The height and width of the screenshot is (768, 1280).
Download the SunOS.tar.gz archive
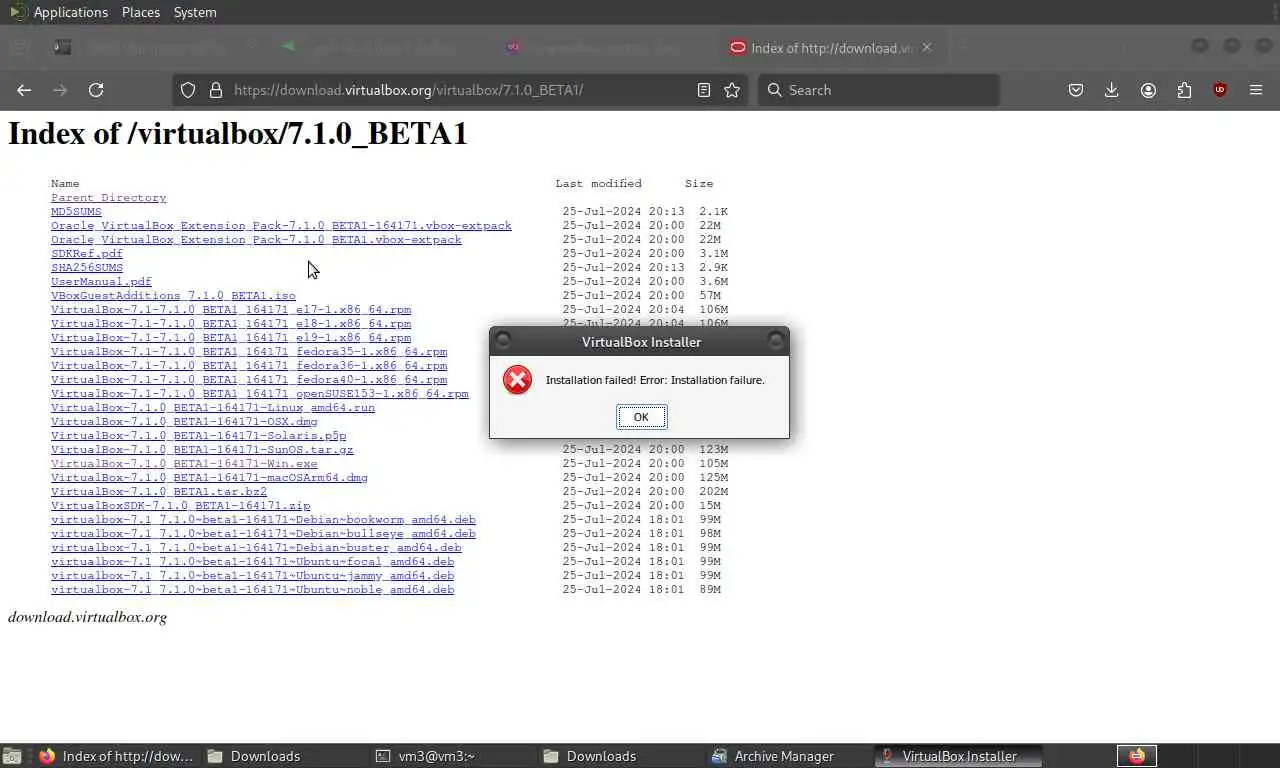pos(202,450)
